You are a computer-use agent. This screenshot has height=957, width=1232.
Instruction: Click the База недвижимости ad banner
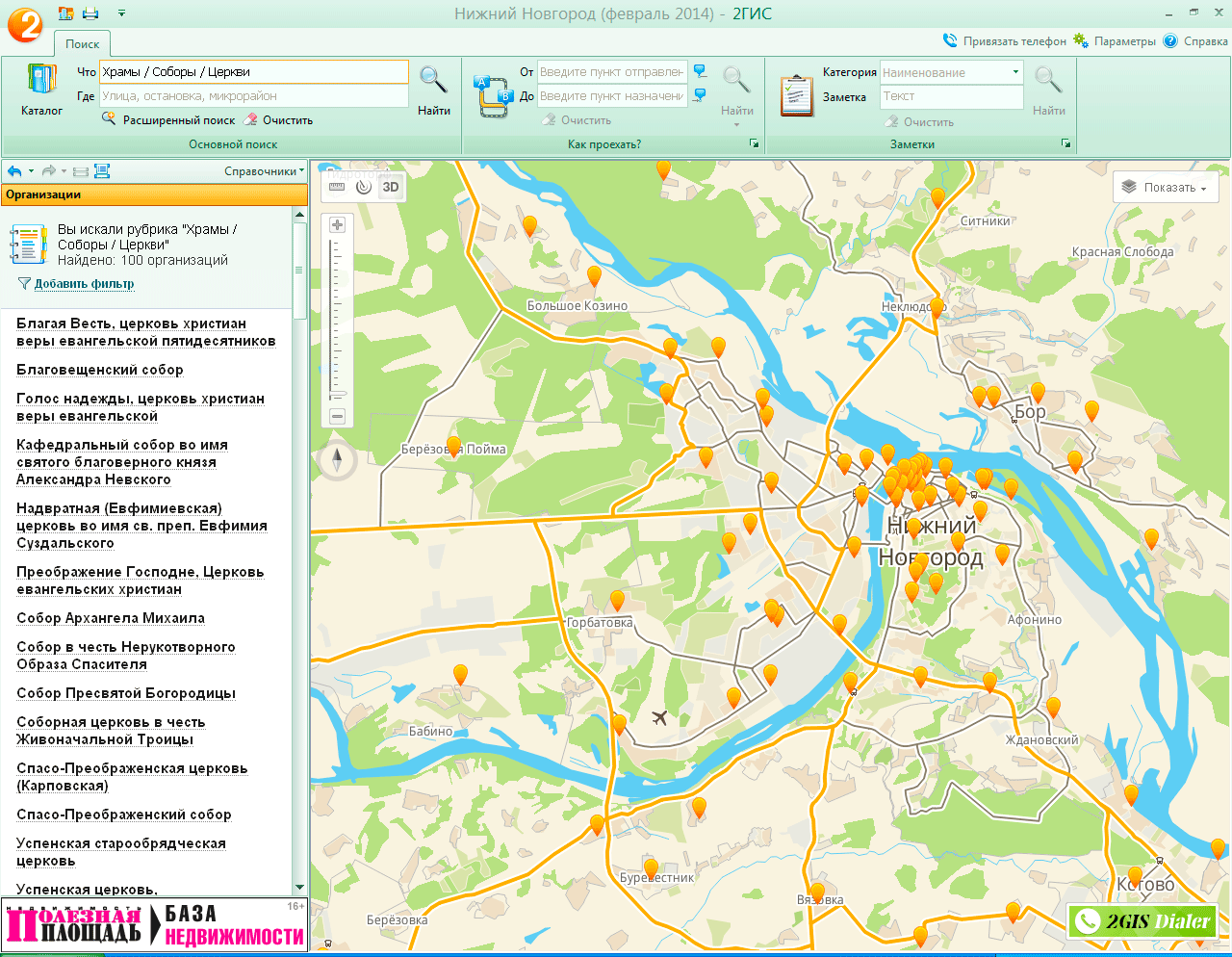pos(154,925)
